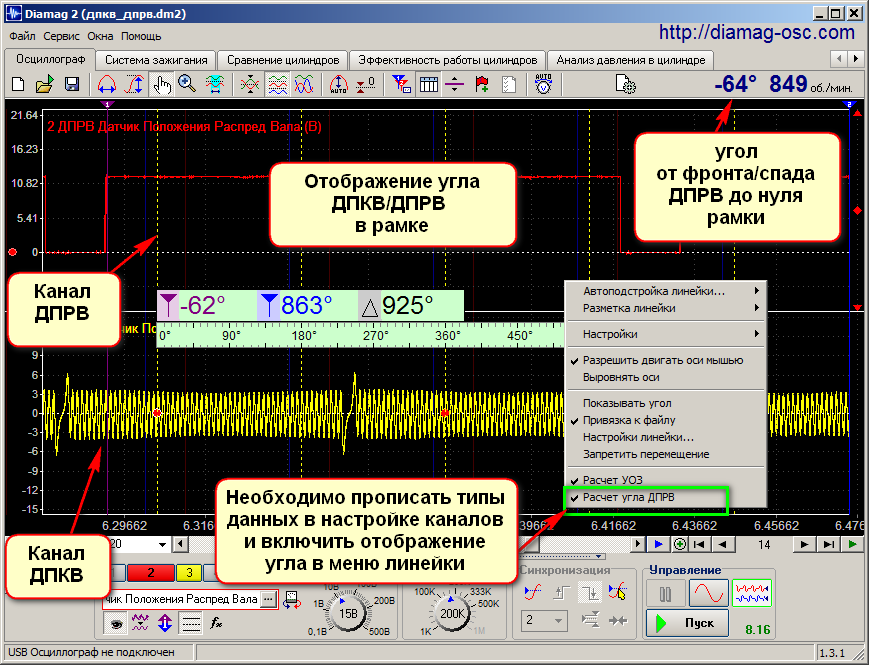Toggle falling step trigger button
This screenshot has height=665, width=869.
(x=590, y=592)
